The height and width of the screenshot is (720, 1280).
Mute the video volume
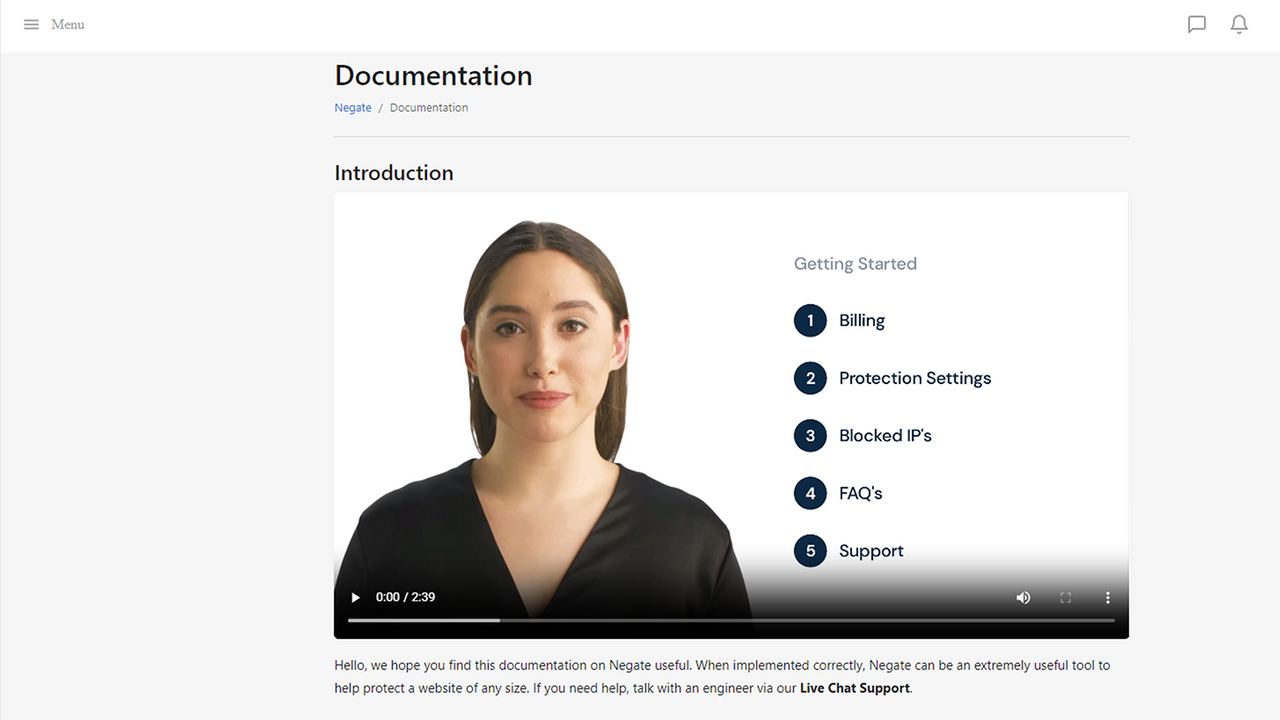point(1023,598)
